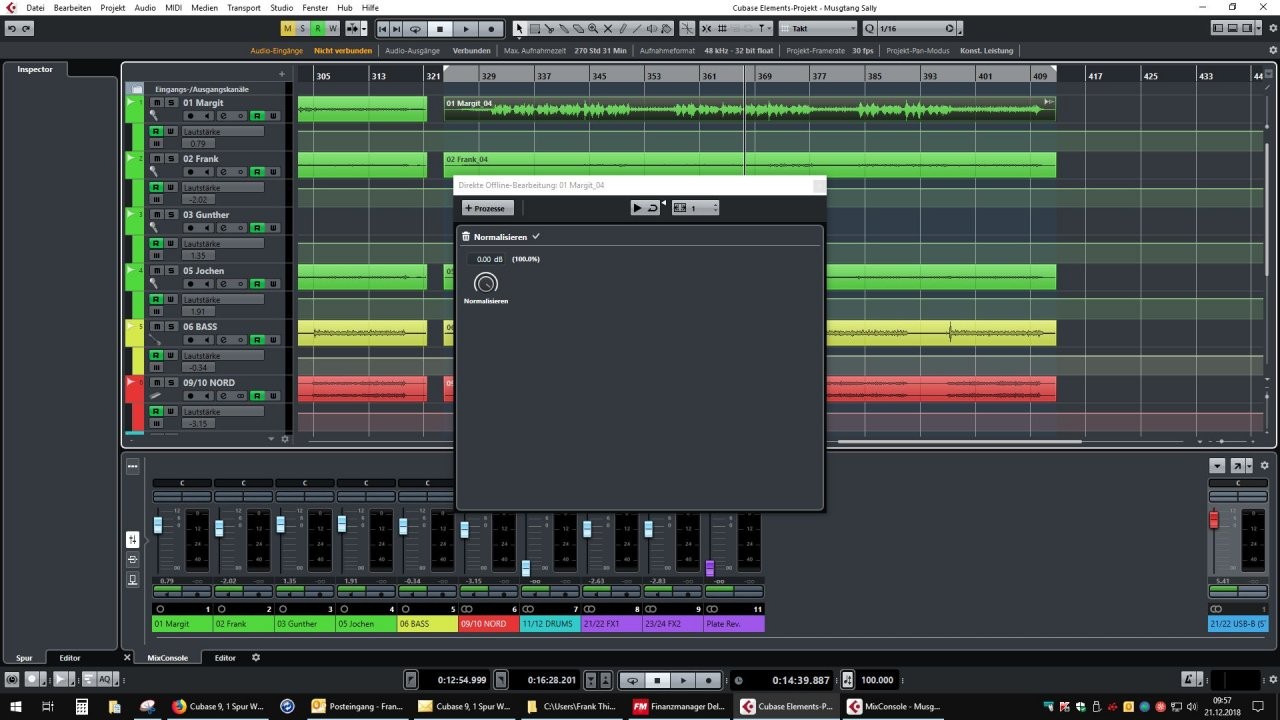Click Stop in top transport toolbar

tap(440, 29)
